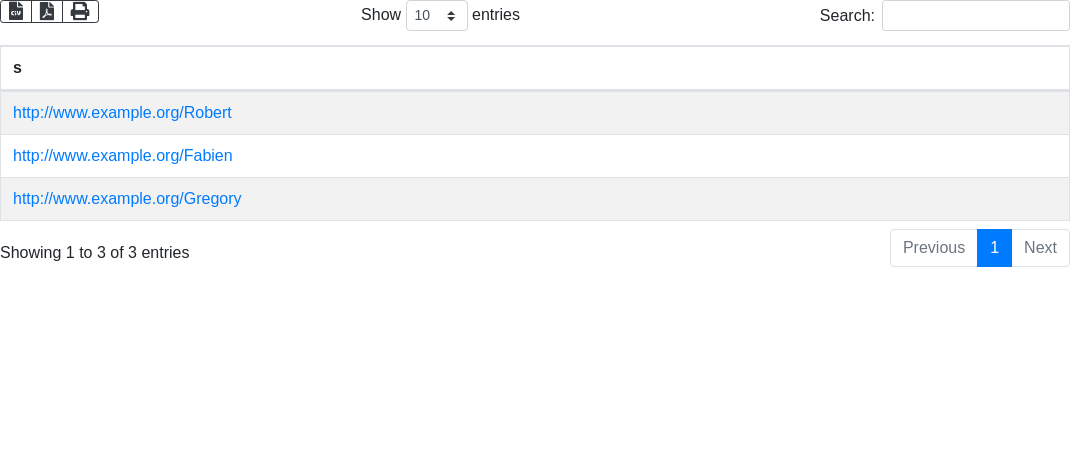The image size is (1070, 450).
Task: Print the table using printer icon
Action: (80, 11)
